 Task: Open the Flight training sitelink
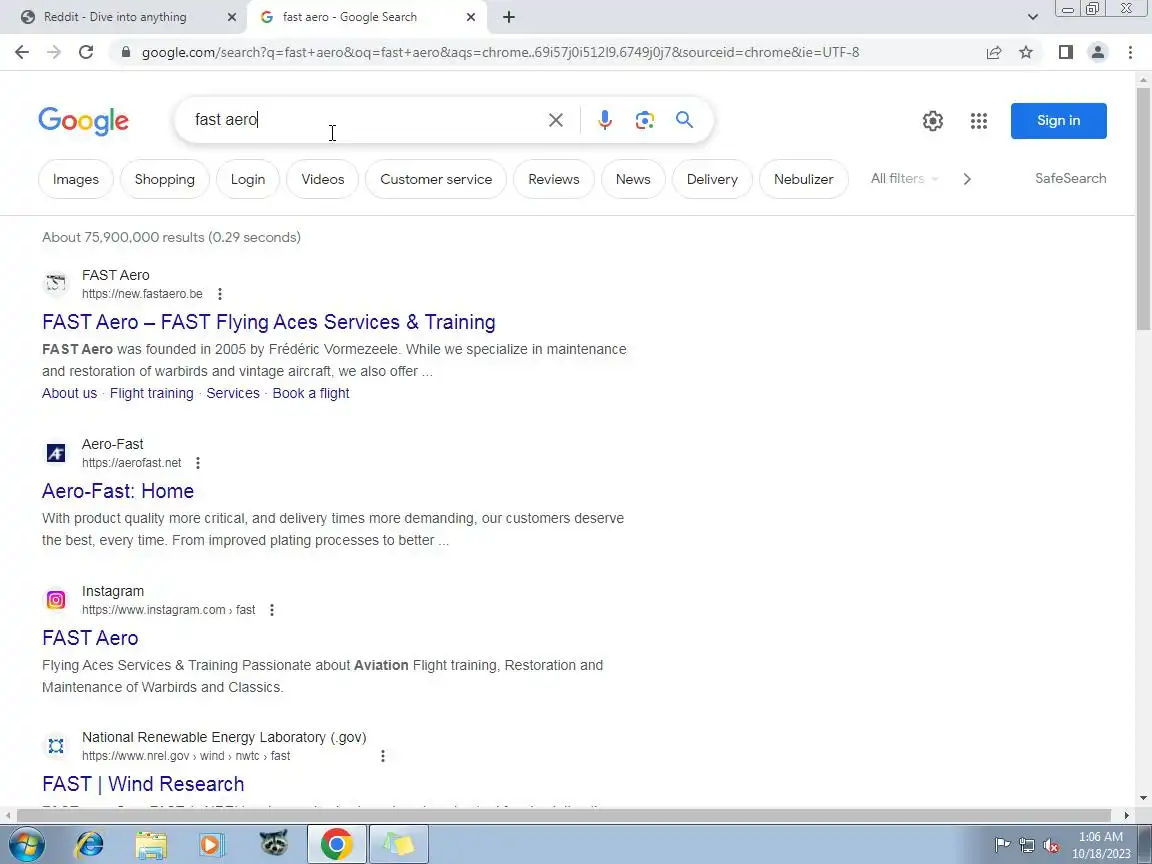pyautogui.click(x=151, y=393)
